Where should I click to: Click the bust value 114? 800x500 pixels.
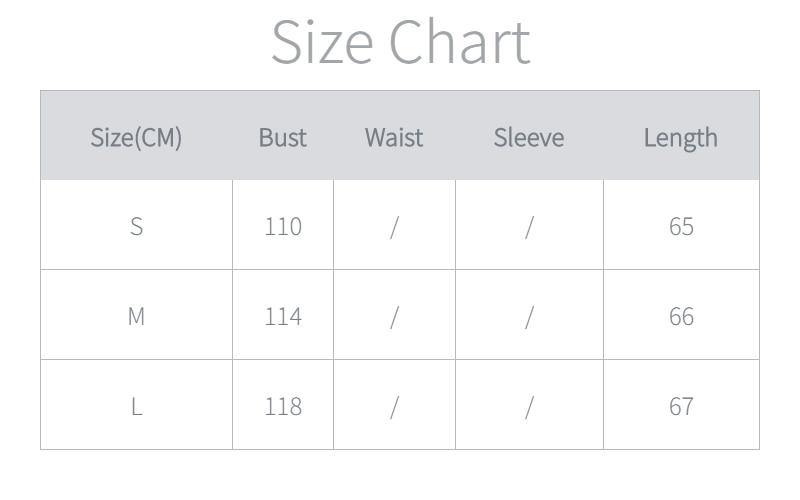pos(282,316)
